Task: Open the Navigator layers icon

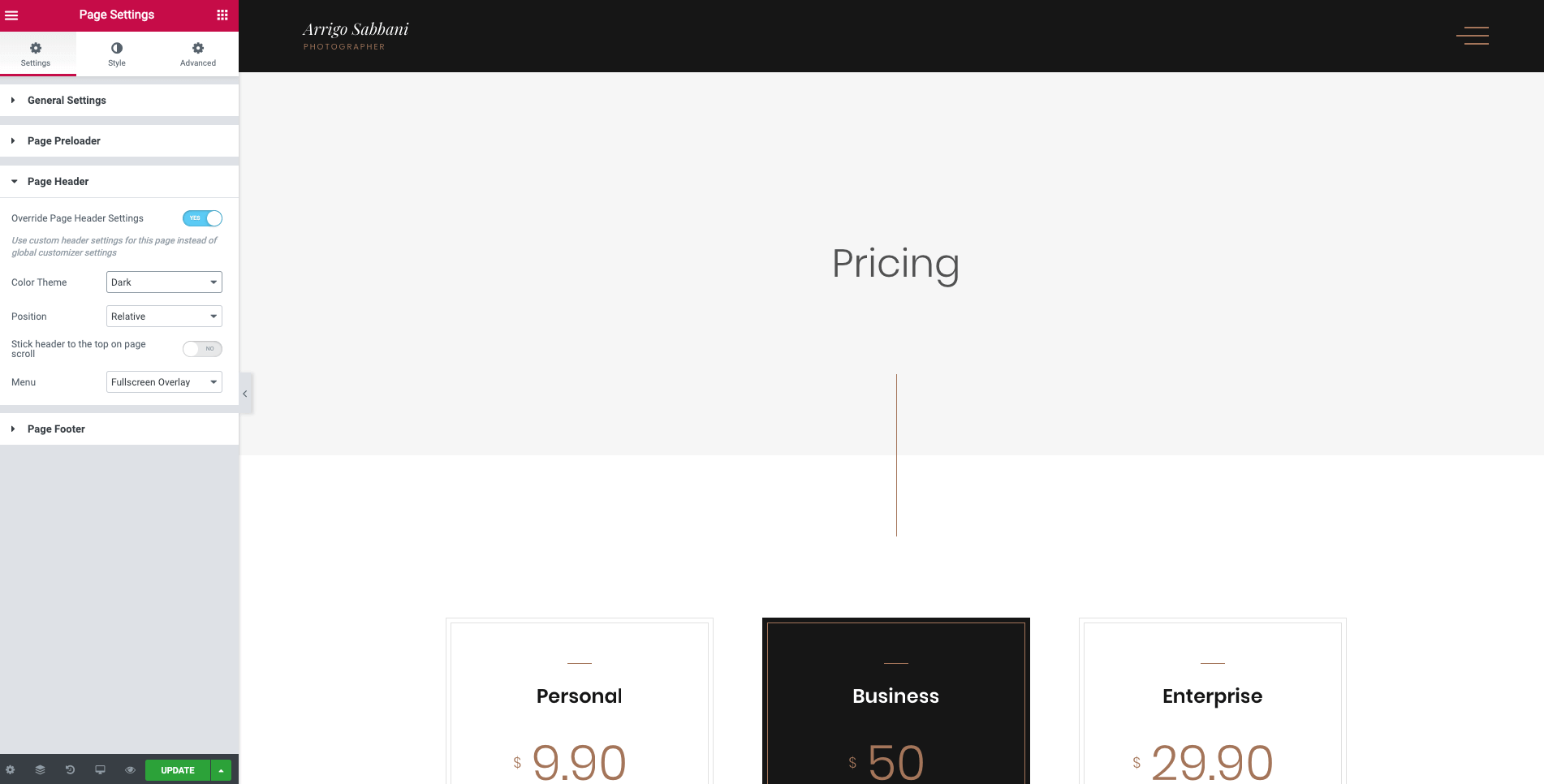Action: coord(40,770)
